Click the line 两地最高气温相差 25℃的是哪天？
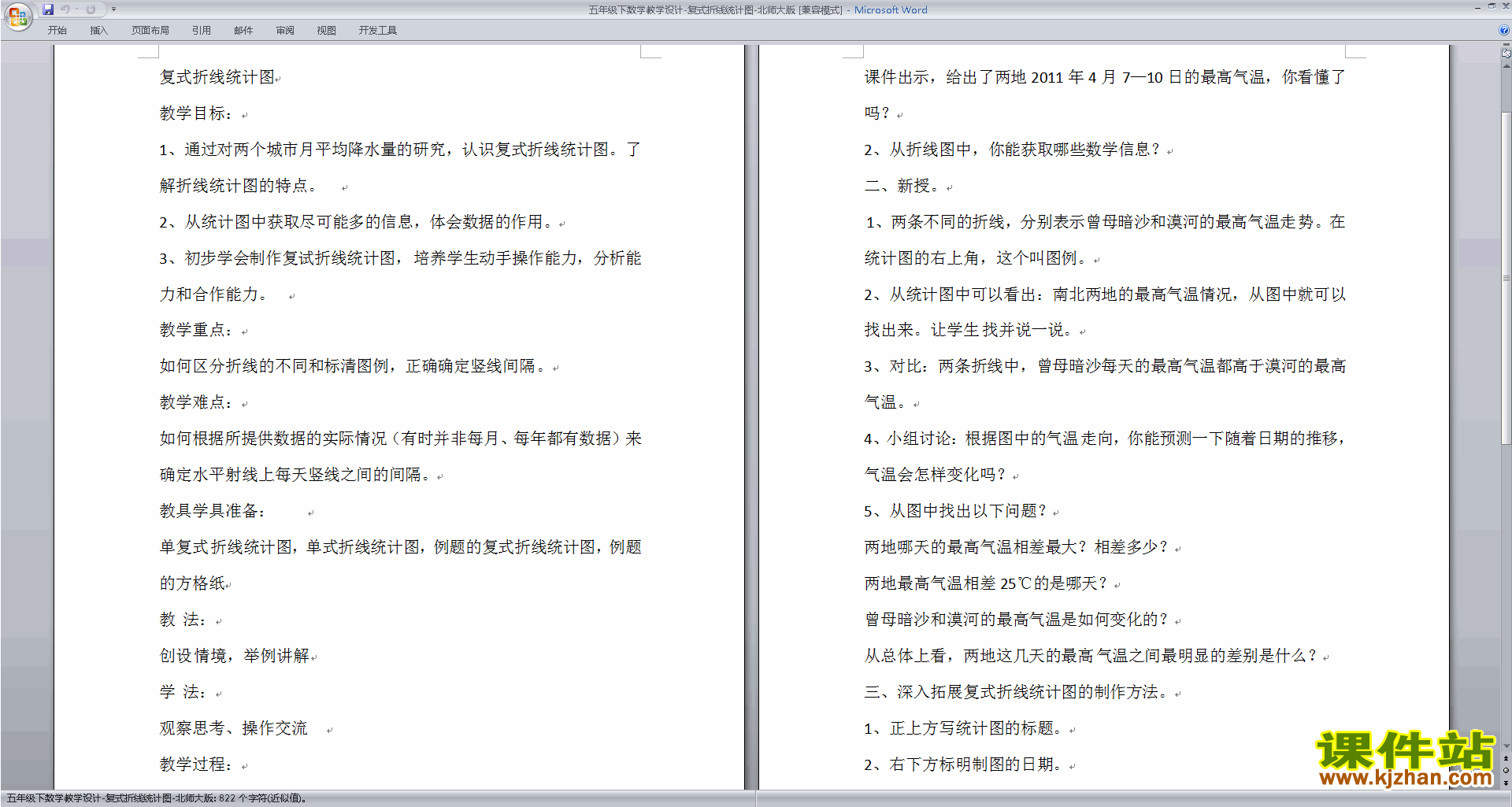 click(987, 583)
